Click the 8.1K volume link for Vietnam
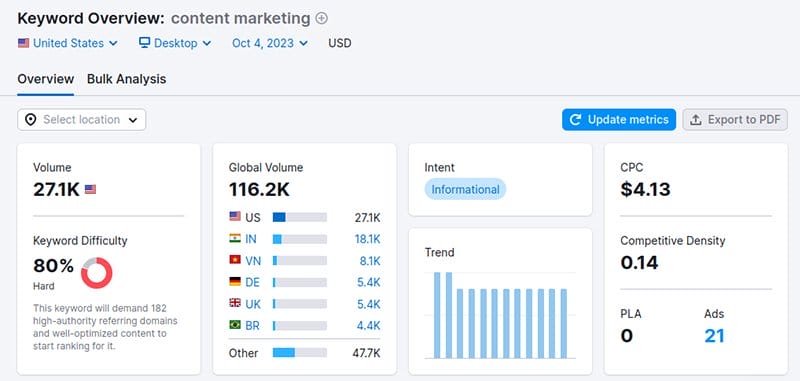Viewport: 800px width, 381px height. (370, 261)
